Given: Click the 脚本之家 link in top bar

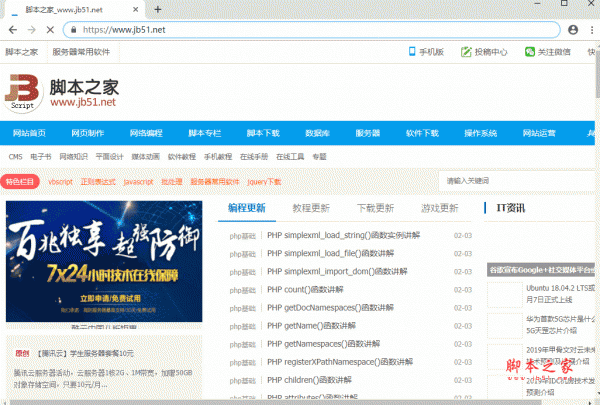Looking at the screenshot, I should tap(21, 52).
